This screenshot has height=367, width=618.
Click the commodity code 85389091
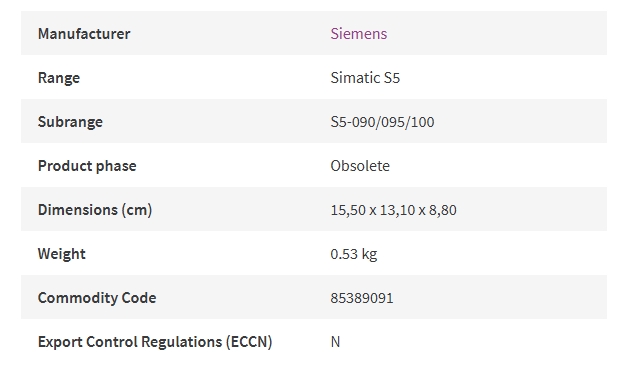coord(362,298)
